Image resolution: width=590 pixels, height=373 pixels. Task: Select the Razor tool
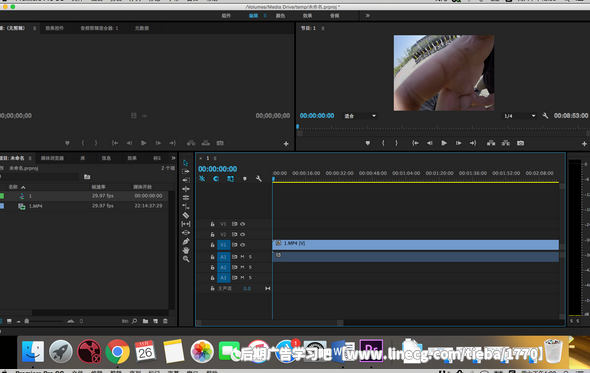pos(186,215)
